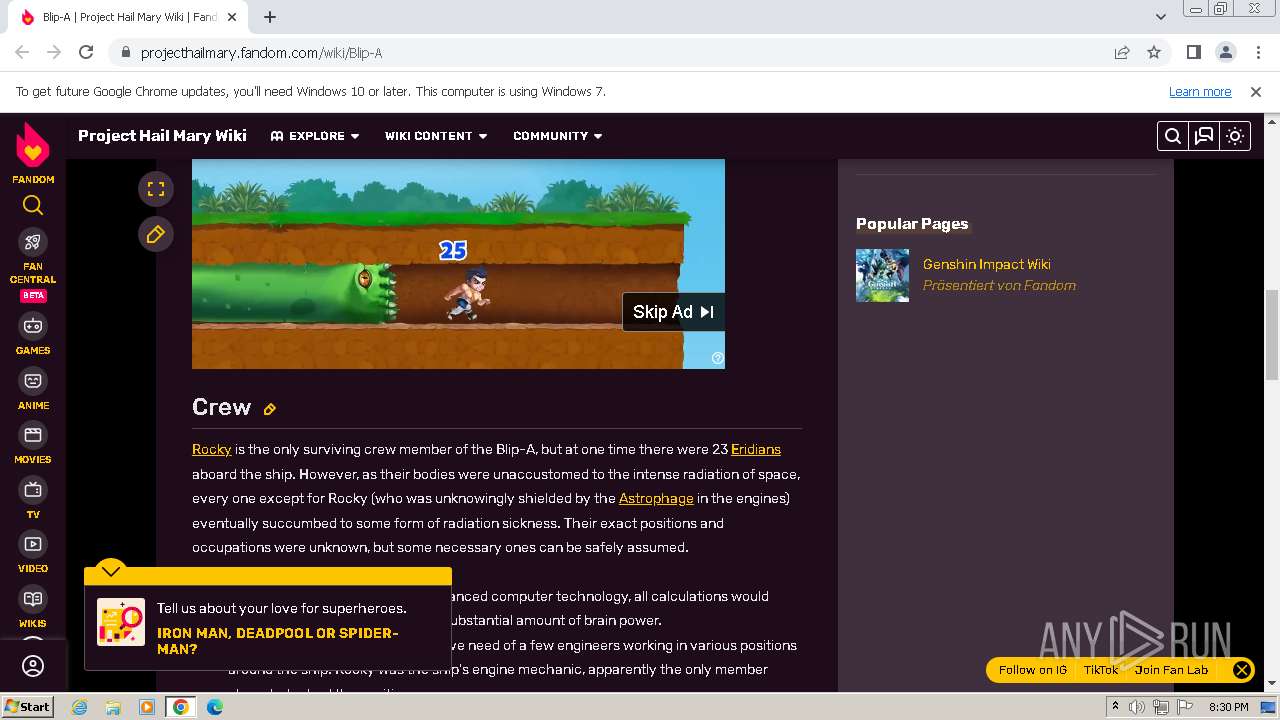Click the 8:30 PM taskbar clock
Screen dimensions: 1280x720
point(1228,707)
